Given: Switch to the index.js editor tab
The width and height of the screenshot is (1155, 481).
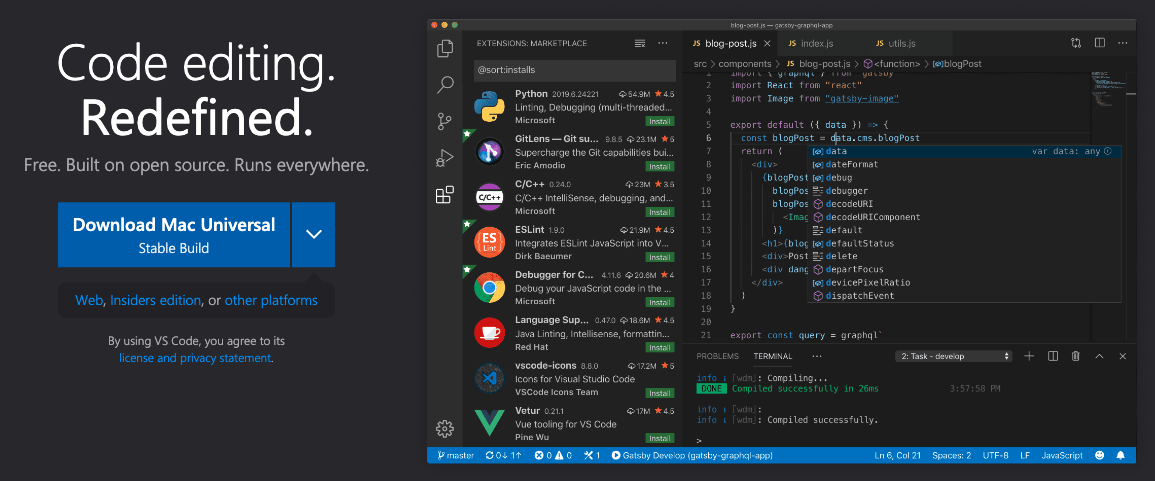Looking at the screenshot, I should click(816, 44).
